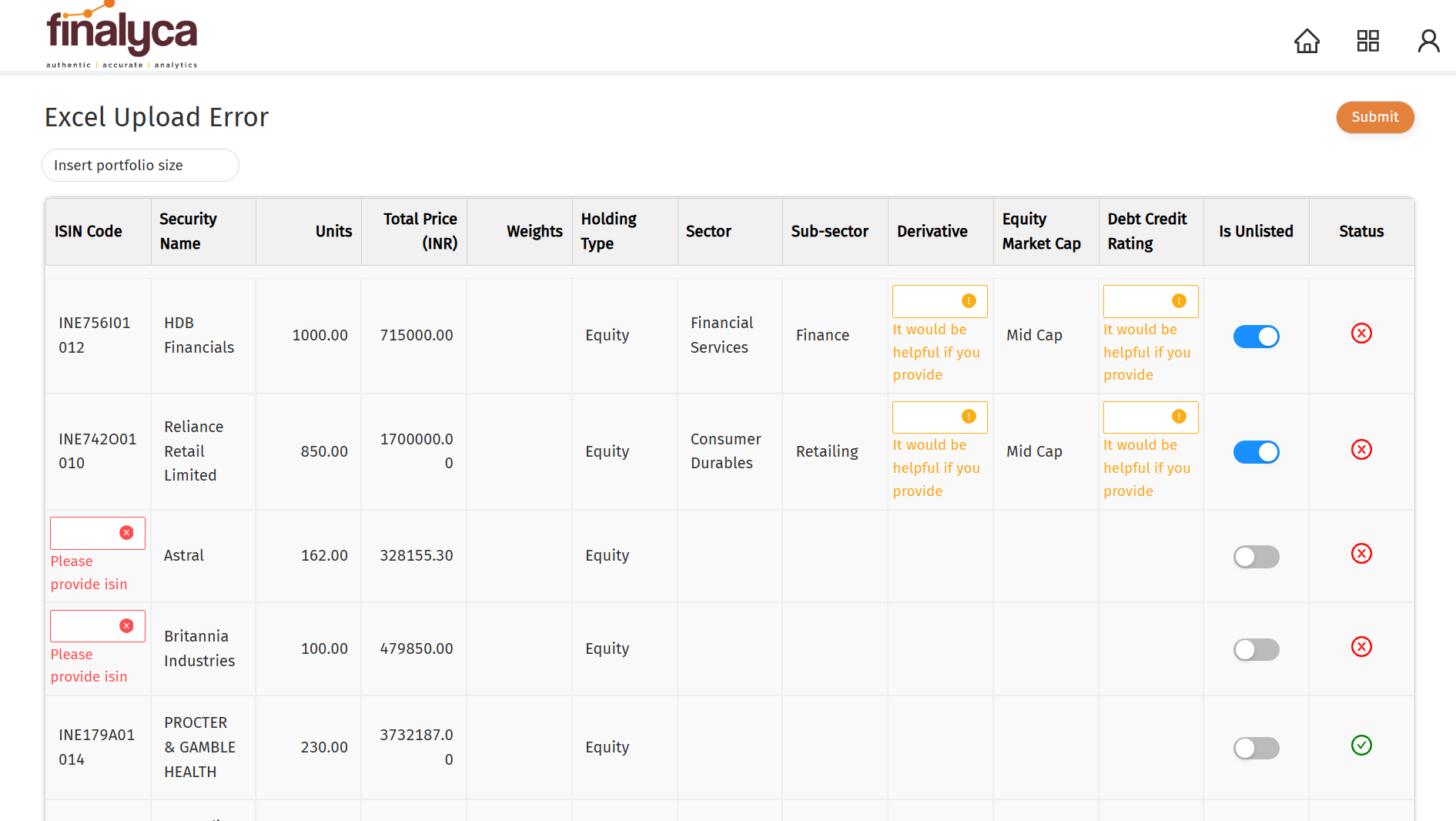Select total price 479850.00

pos(417,648)
